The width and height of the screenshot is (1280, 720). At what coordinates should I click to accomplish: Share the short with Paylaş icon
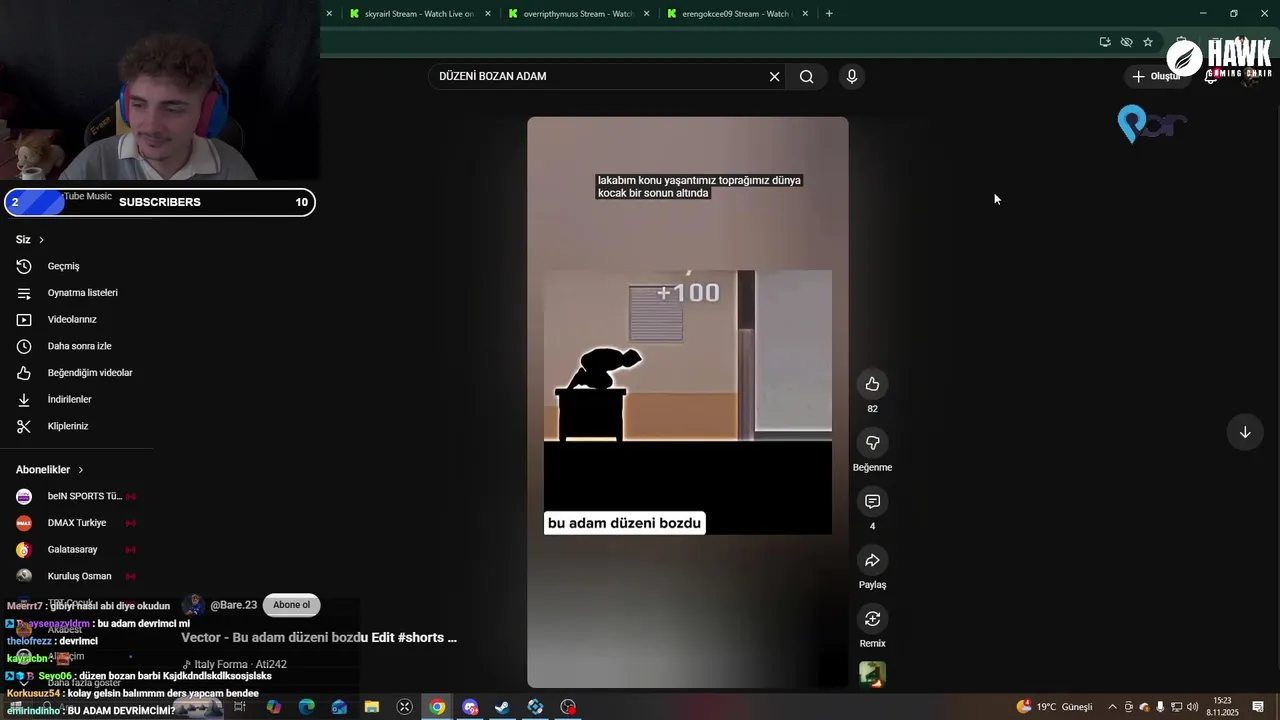872,560
